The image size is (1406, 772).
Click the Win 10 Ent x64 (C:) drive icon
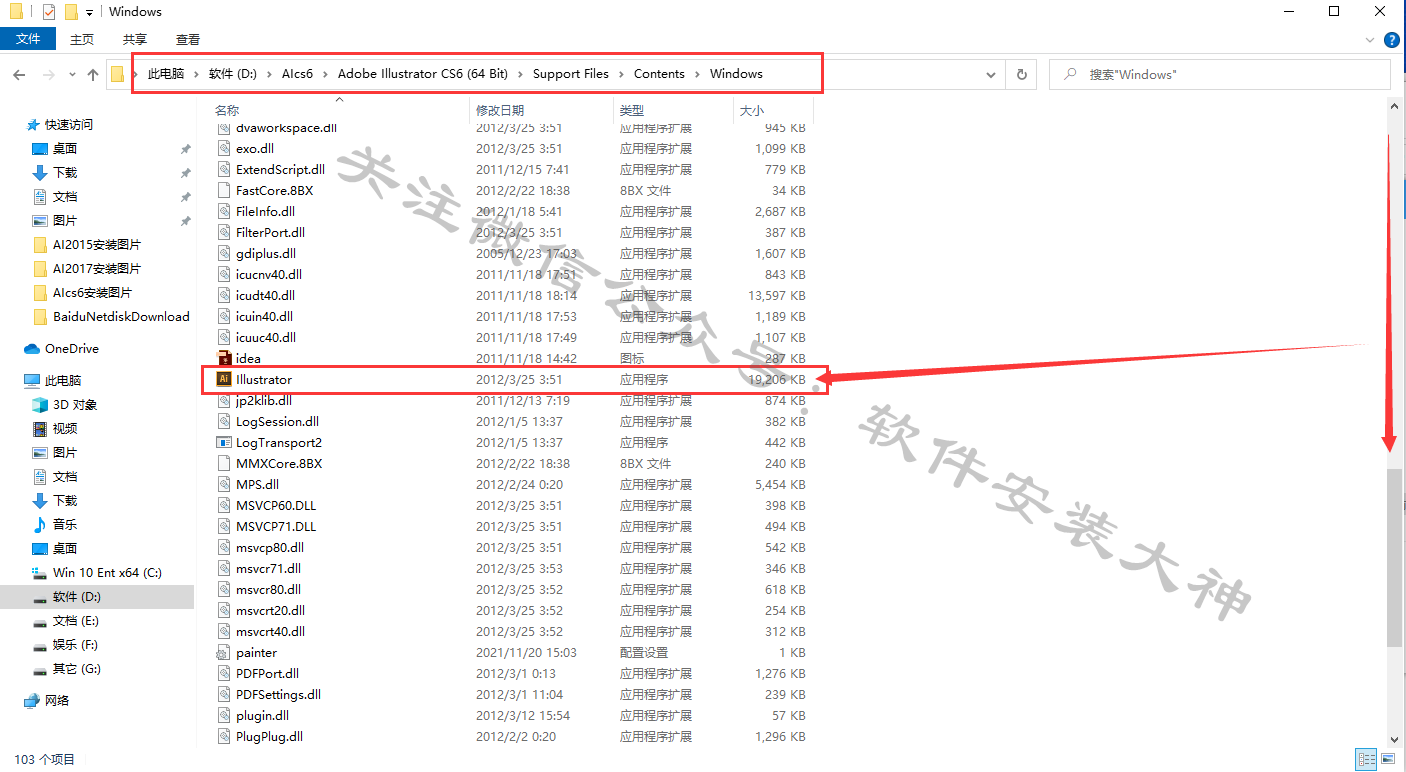pyautogui.click(x=40, y=573)
